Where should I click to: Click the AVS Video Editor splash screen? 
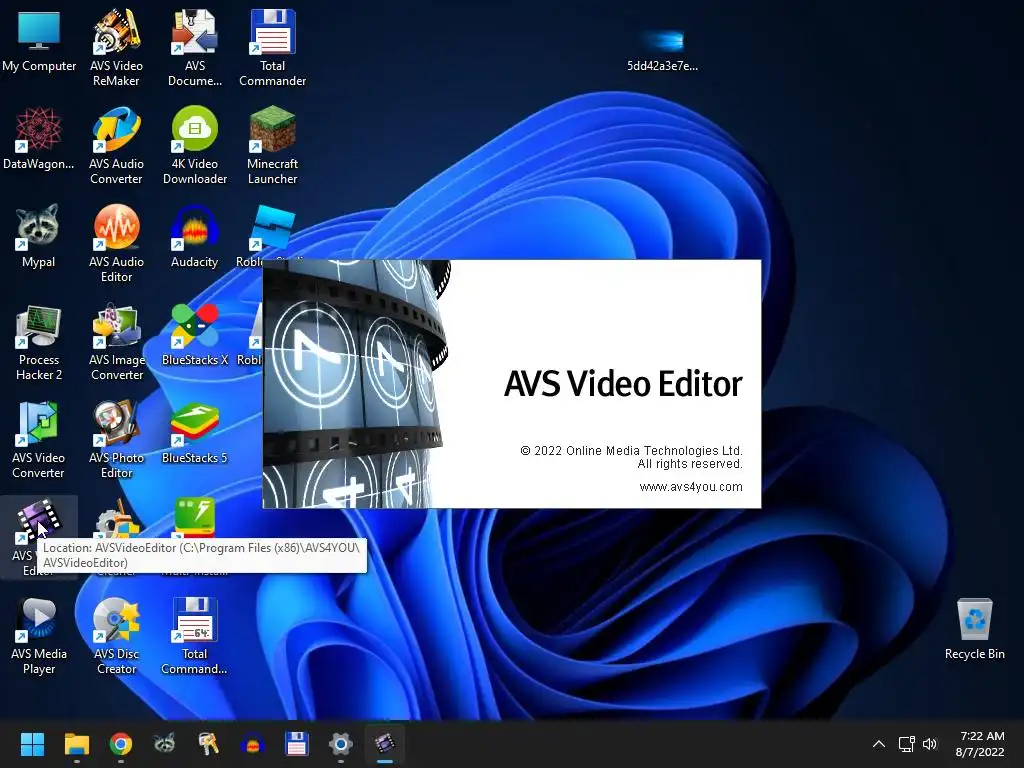click(x=512, y=384)
